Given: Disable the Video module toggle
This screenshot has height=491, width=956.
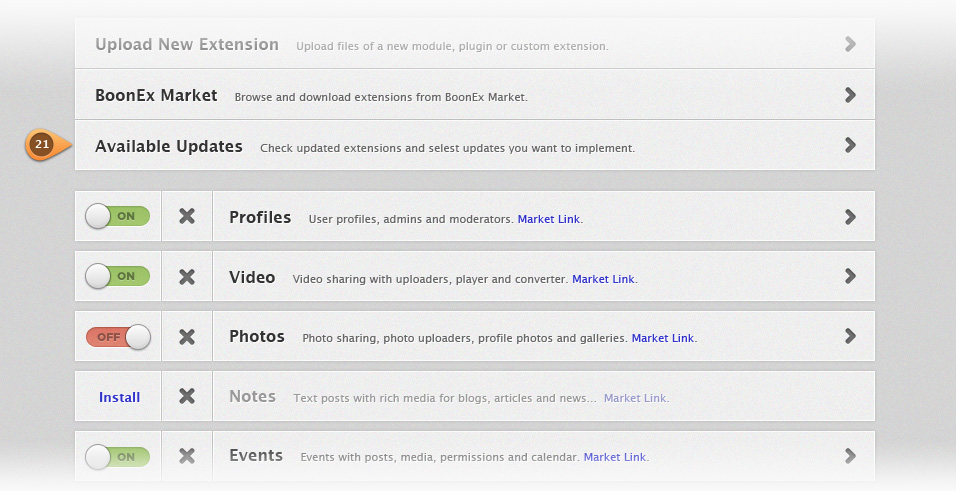Looking at the screenshot, I should point(117,276).
